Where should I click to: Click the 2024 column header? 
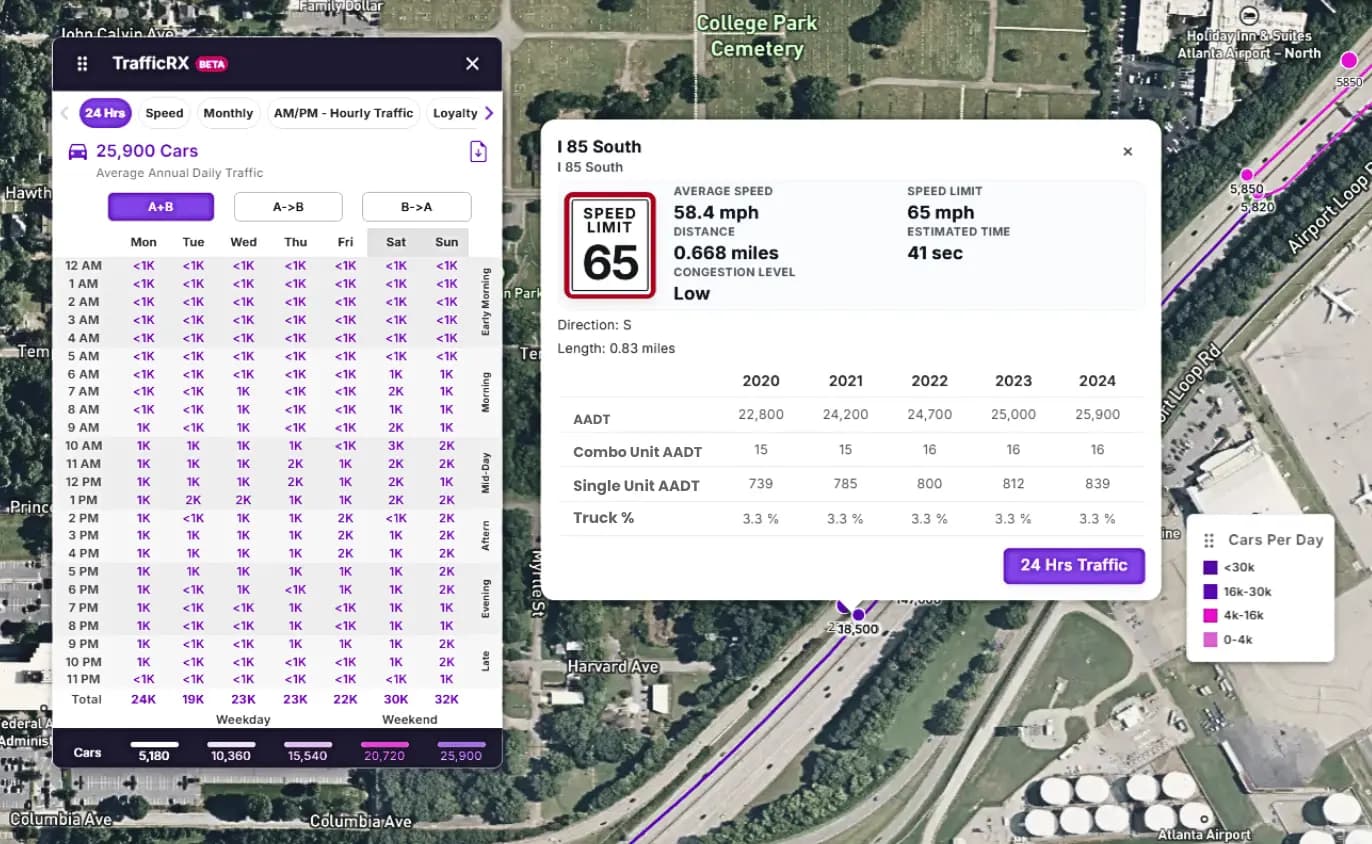click(x=1097, y=381)
